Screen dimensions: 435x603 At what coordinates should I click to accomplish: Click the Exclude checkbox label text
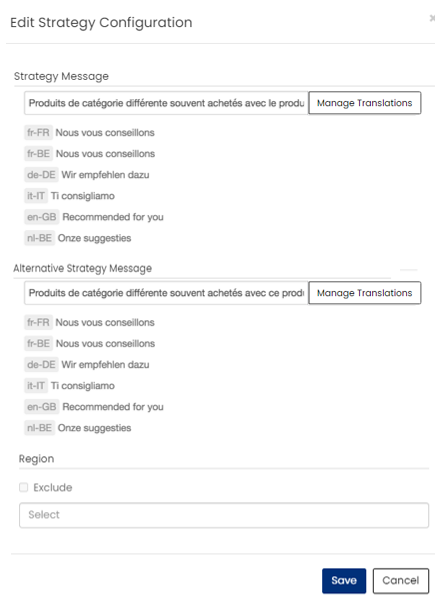(x=53, y=488)
